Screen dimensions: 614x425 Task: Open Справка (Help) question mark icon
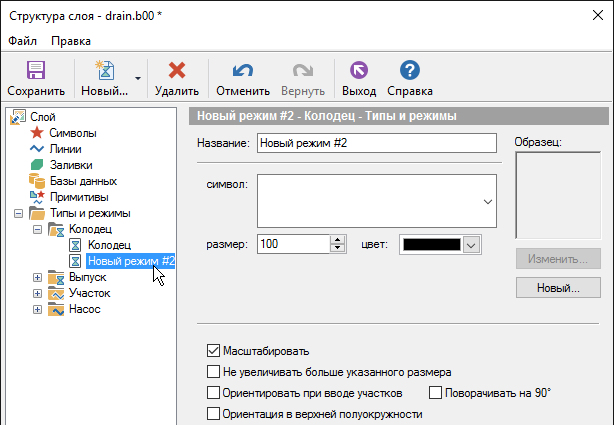pos(409,71)
